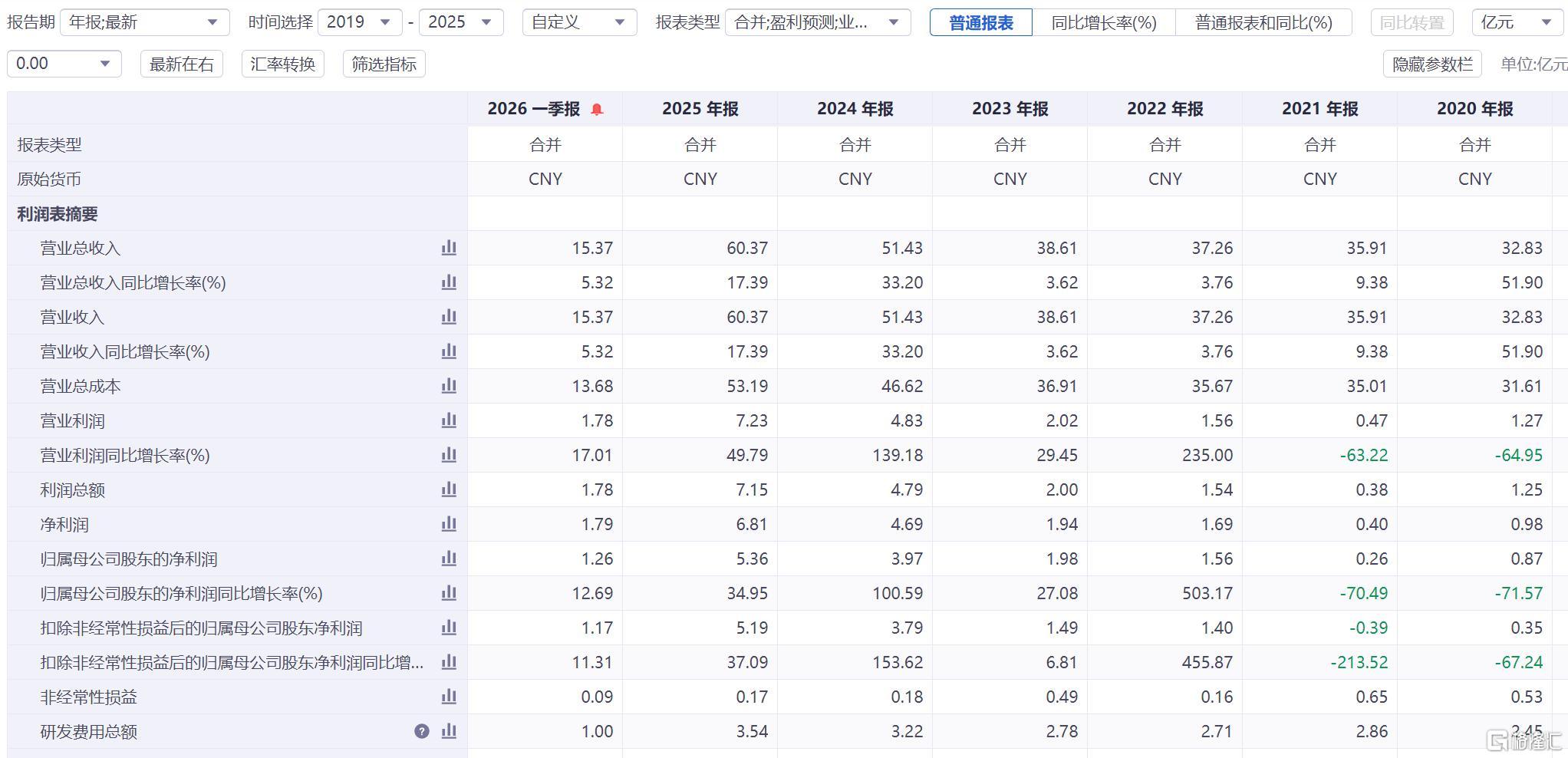Expand the 自定义 dropdown
The image size is (1568, 758).
579,22
